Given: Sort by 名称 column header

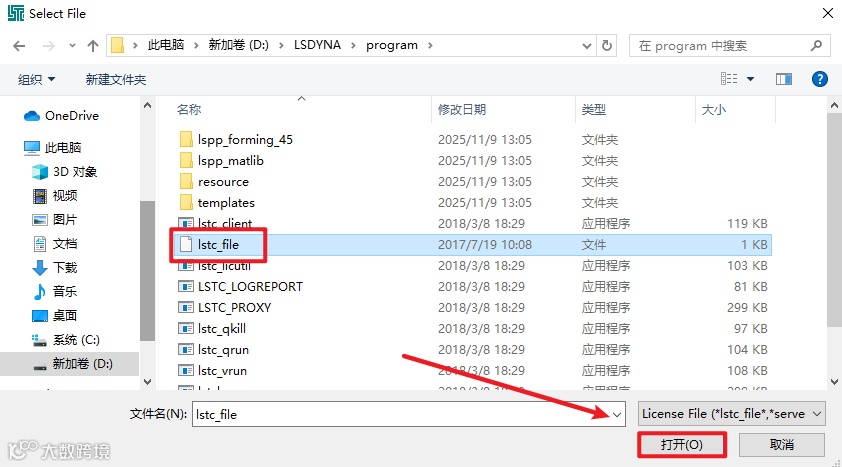Looking at the screenshot, I should coord(189,110).
